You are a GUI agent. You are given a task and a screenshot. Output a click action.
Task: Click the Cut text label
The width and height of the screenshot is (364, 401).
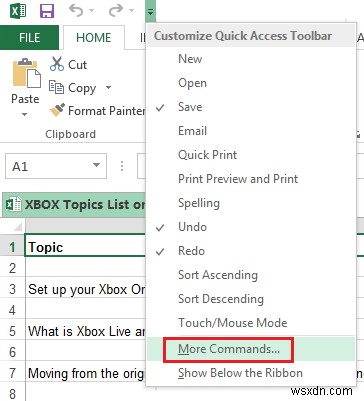[x=77, y=64]
